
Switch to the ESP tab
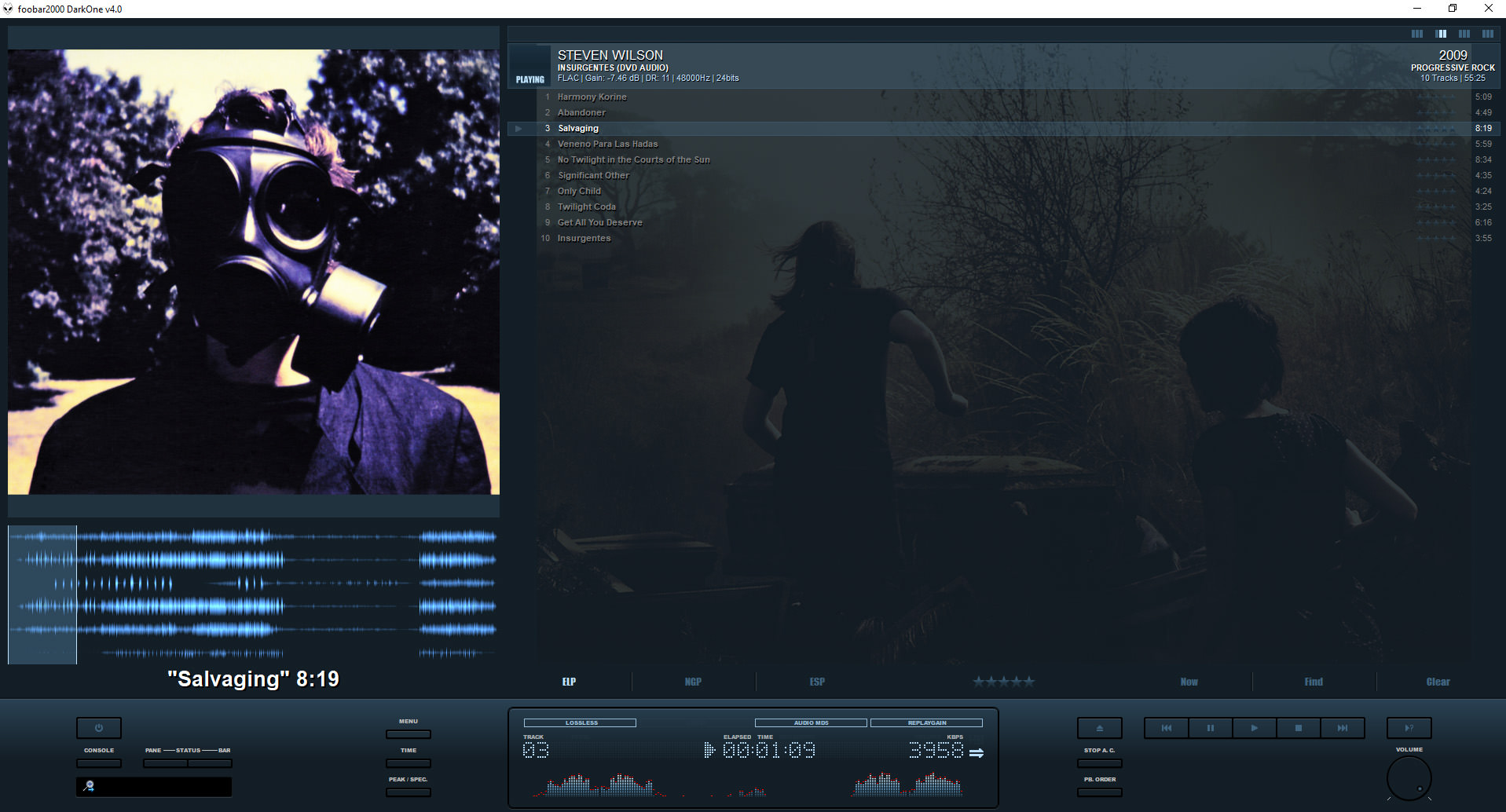pos(817,682)
